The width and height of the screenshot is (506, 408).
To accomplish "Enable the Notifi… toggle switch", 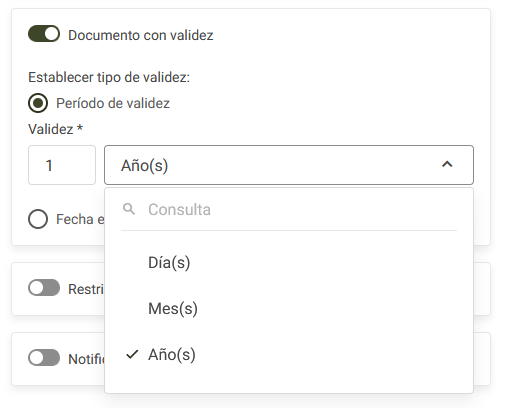I will (44, 358).
